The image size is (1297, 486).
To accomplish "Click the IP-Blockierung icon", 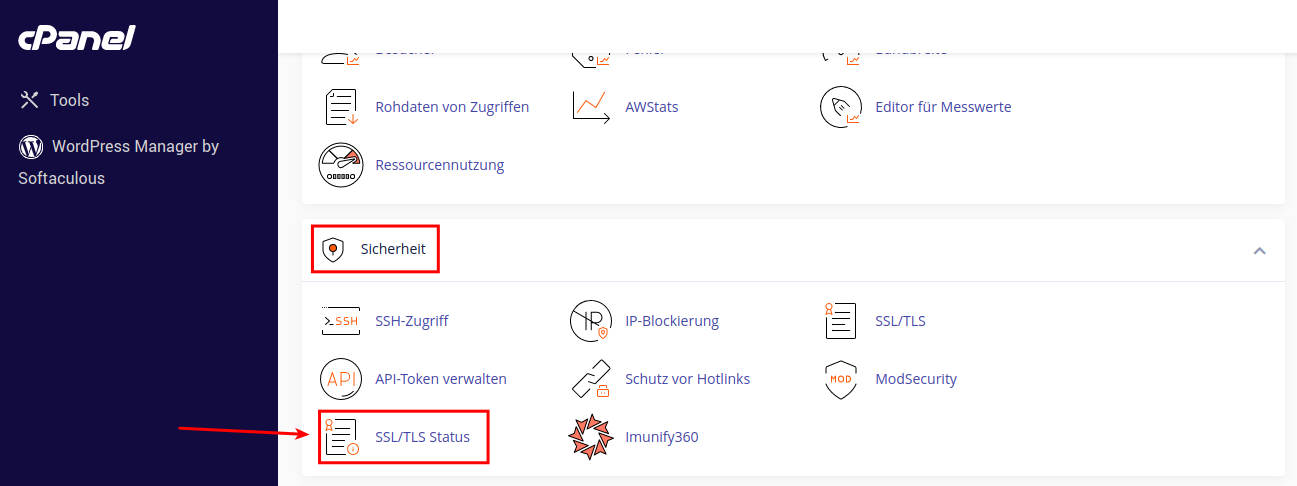I will (590, 321).
